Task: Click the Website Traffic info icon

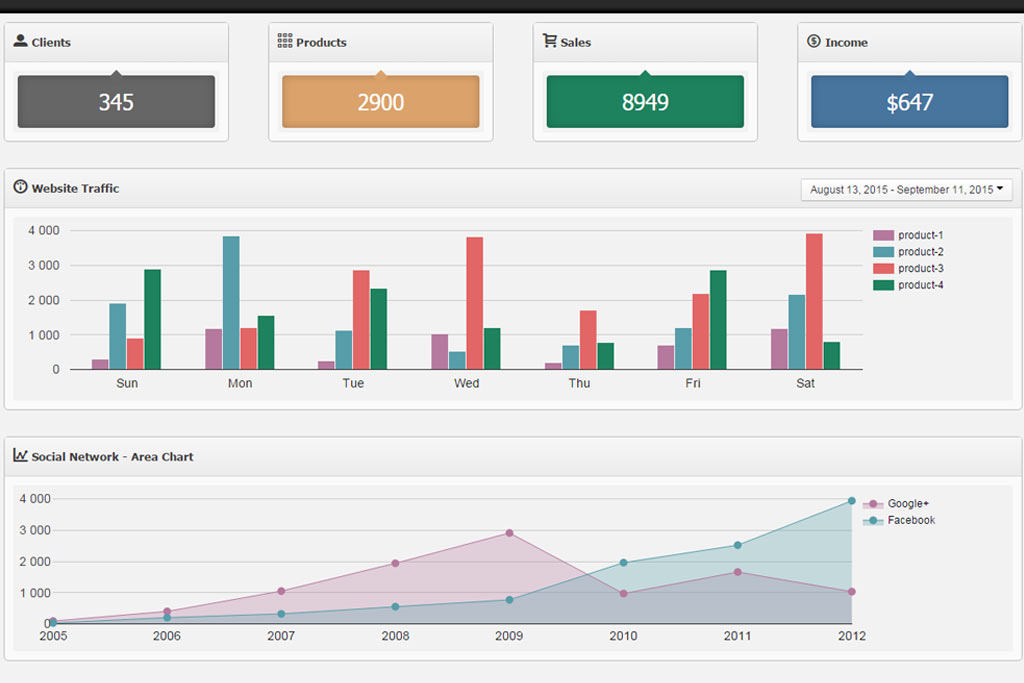Action: tap(19, 188)
